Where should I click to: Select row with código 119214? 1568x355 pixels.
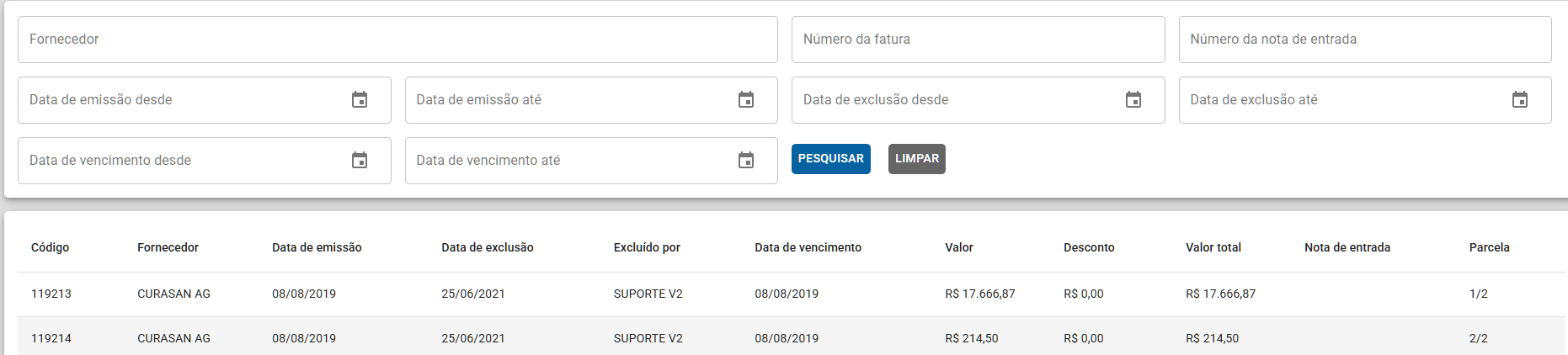[x=792, y=336]
